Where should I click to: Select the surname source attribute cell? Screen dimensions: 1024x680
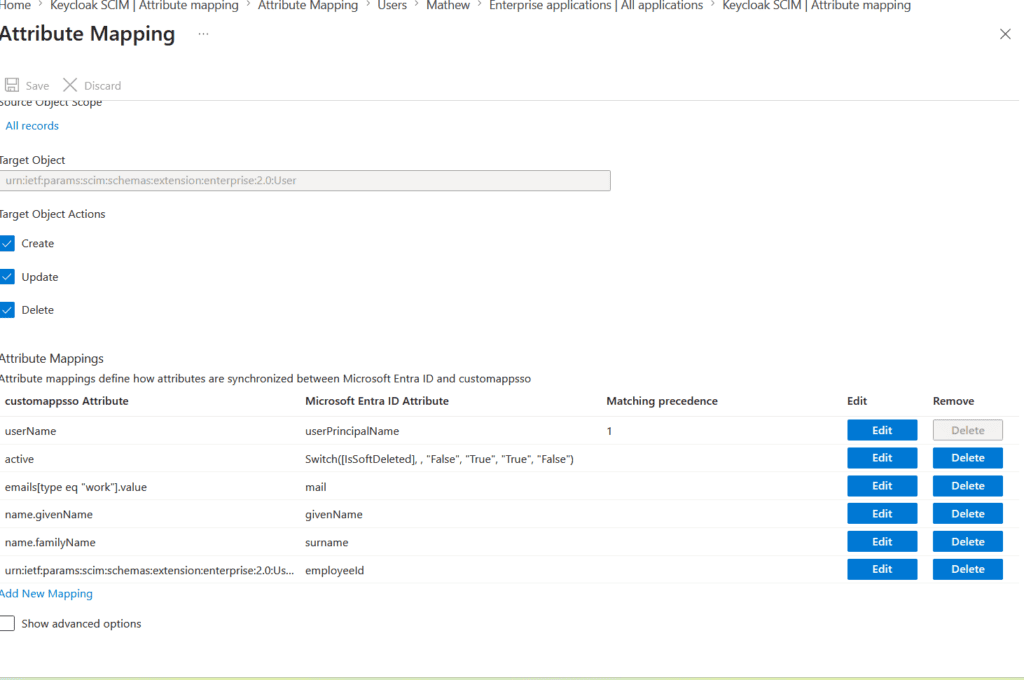point(327,543)
